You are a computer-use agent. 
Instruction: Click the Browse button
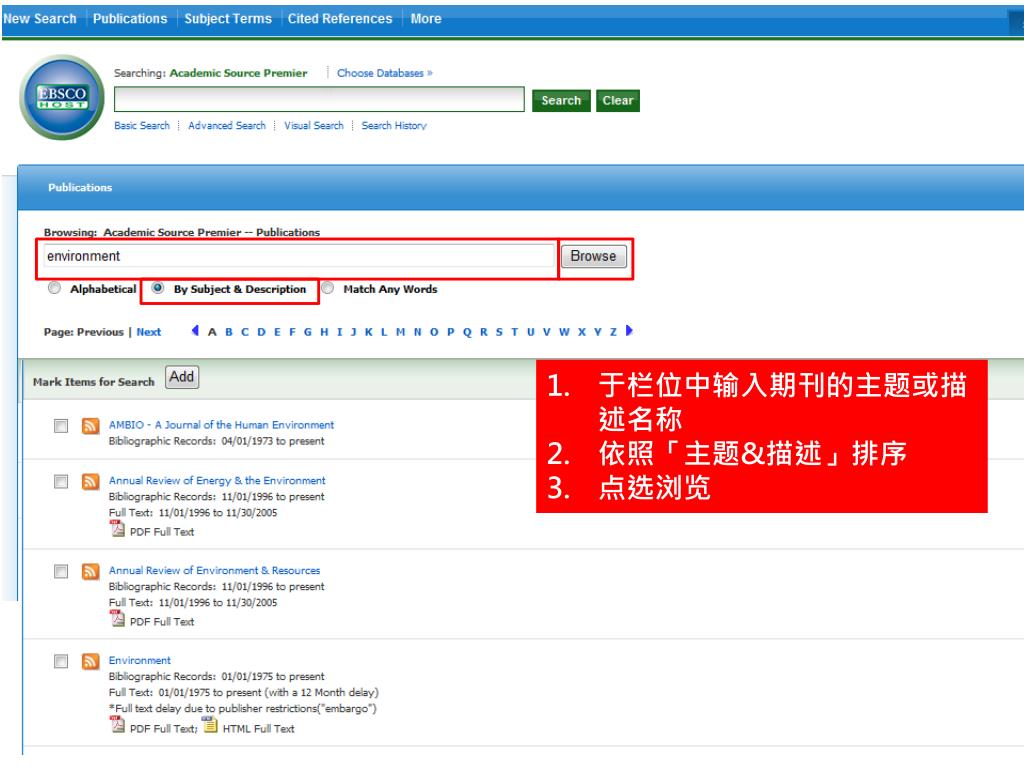[x=593, y=256]
